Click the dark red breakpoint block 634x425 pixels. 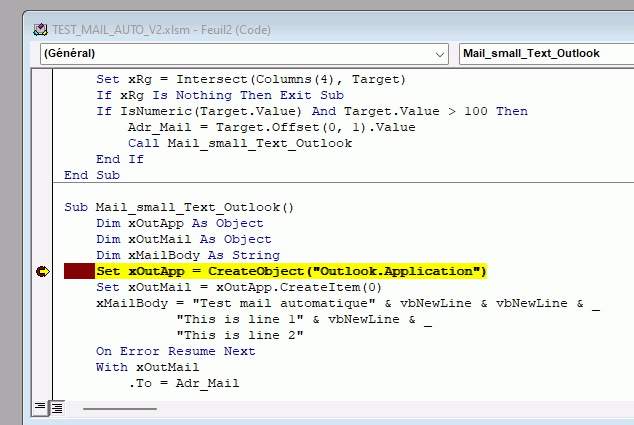point(79,272)
